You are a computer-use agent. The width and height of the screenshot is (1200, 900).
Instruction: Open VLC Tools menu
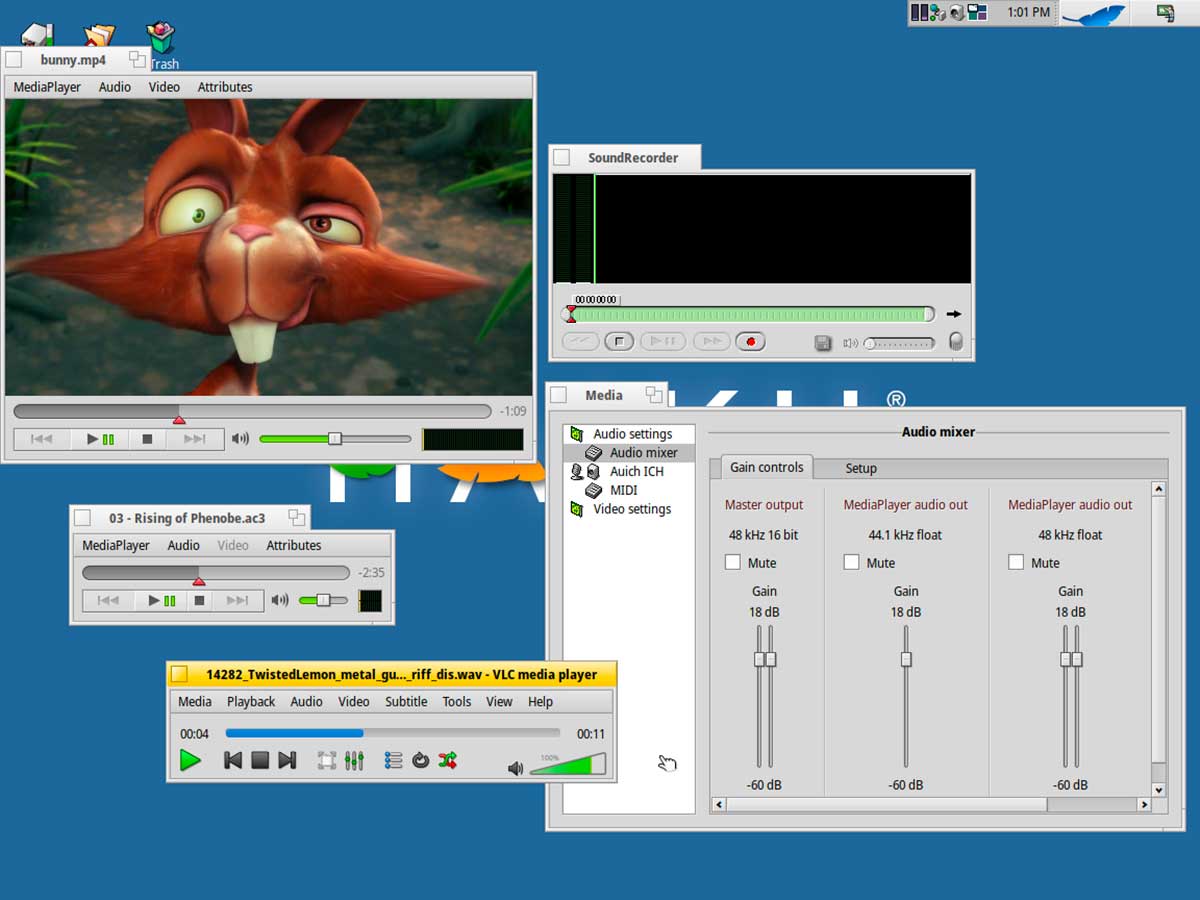pos(457,702)
